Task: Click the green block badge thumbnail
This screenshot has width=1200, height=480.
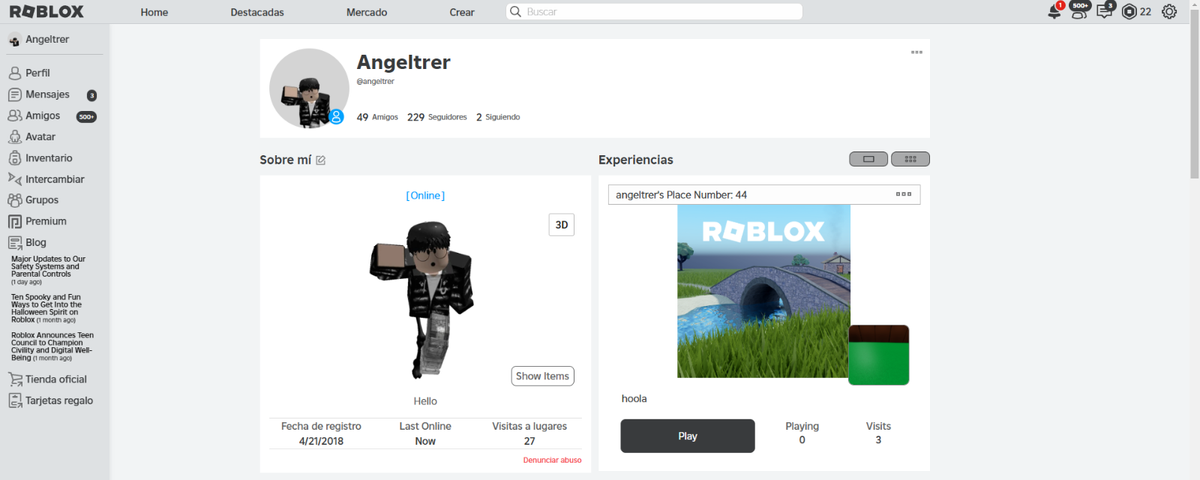Action: tap(878, 355)
